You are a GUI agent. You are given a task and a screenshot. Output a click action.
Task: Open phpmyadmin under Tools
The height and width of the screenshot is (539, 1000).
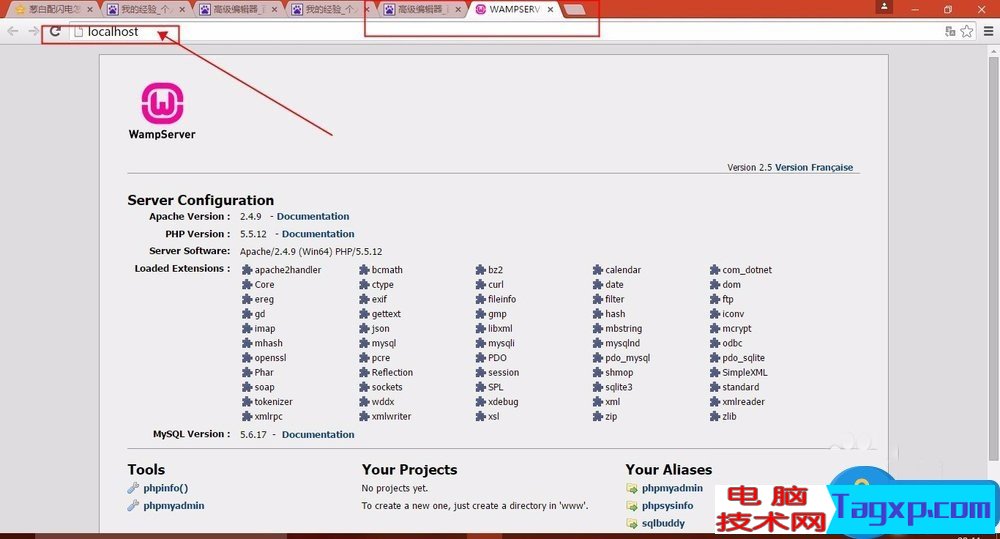[x=173, y=505]
